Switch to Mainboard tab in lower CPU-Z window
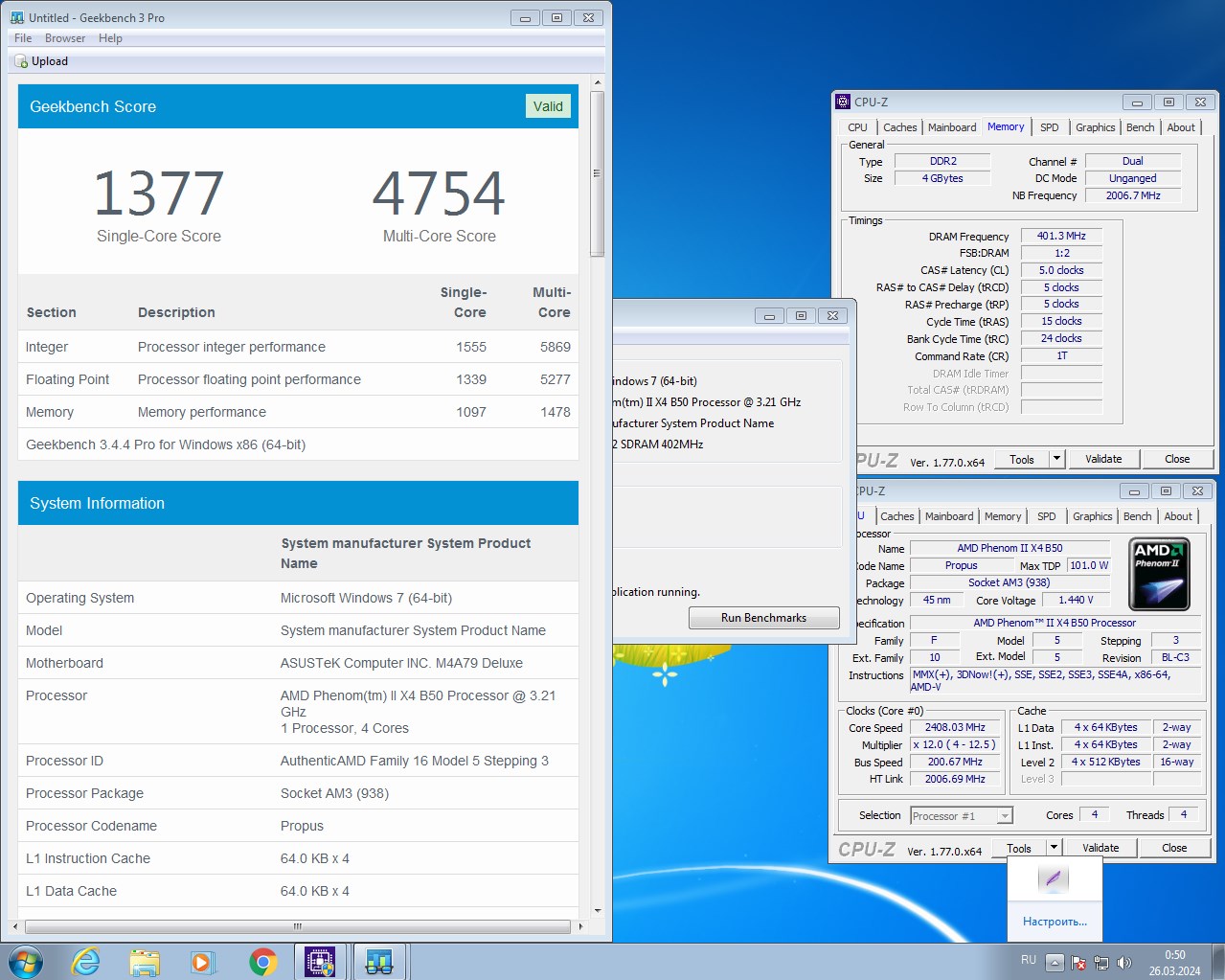 (x=949, y=516)
